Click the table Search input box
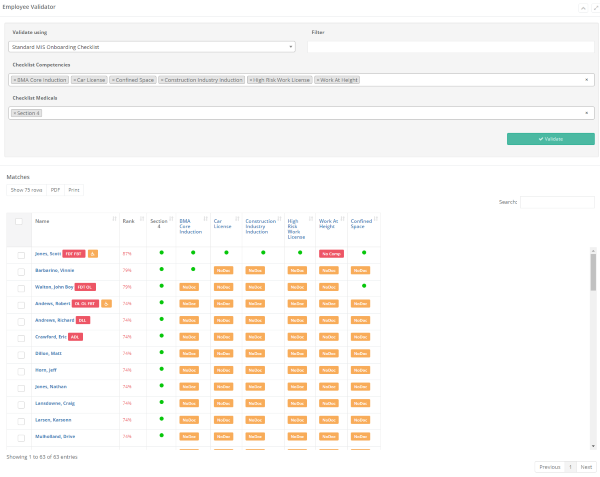 [557, 202]
